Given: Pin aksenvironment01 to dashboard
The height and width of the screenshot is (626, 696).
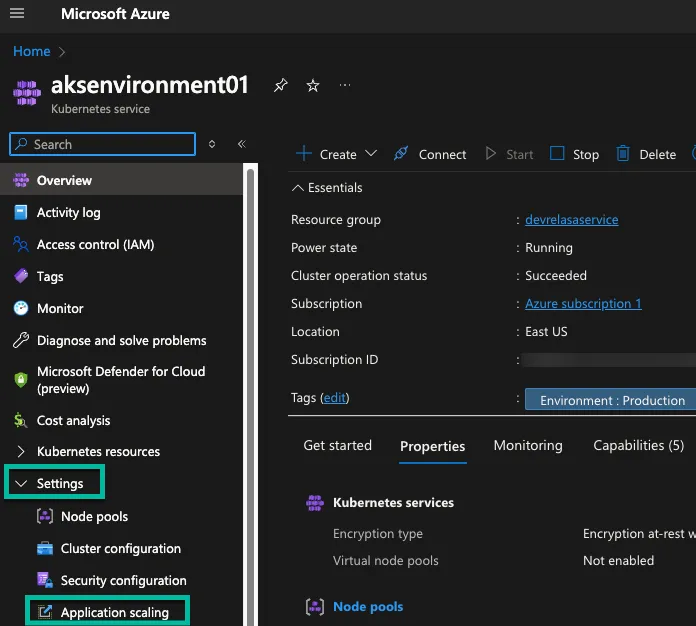Looking at the screenshot, I should coord(280,85).
